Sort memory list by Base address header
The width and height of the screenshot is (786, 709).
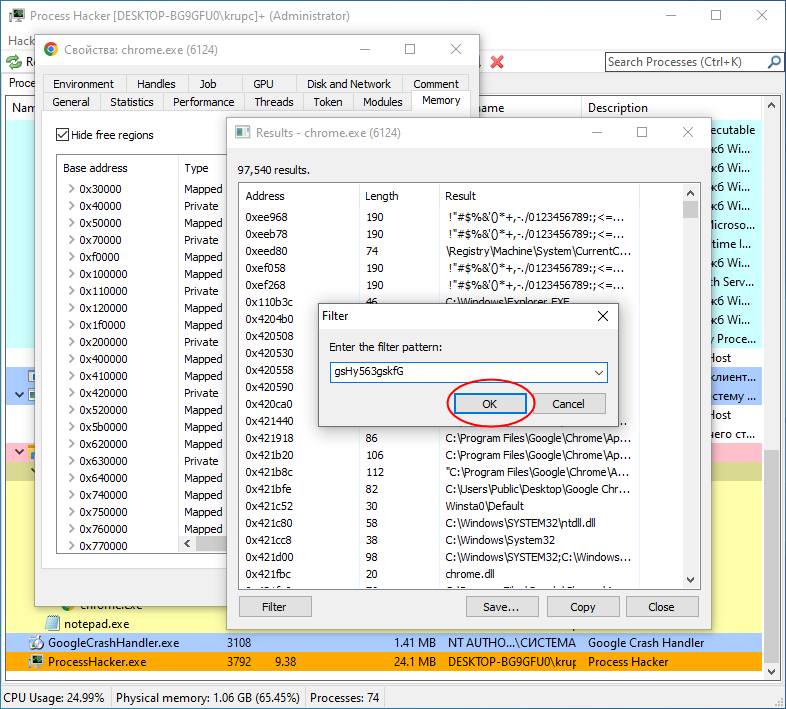tap(117, 168)
